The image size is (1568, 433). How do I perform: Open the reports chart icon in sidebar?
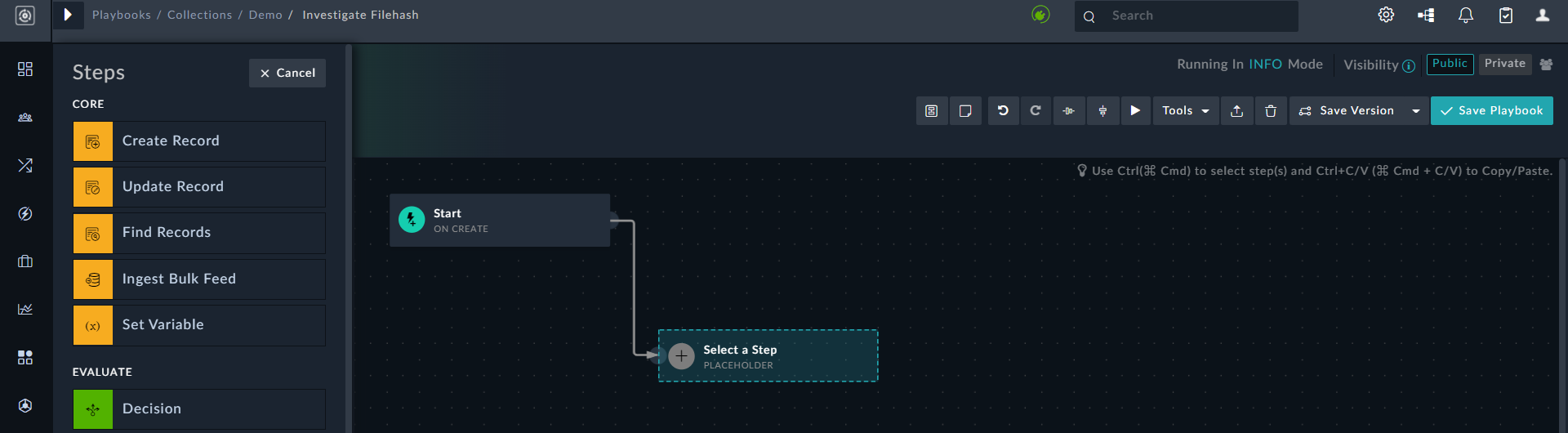click(x=25, y=309)
